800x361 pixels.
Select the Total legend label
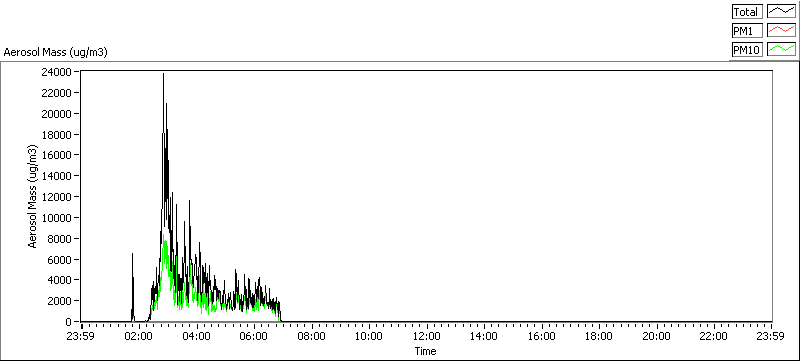click(x=746, y=12)
